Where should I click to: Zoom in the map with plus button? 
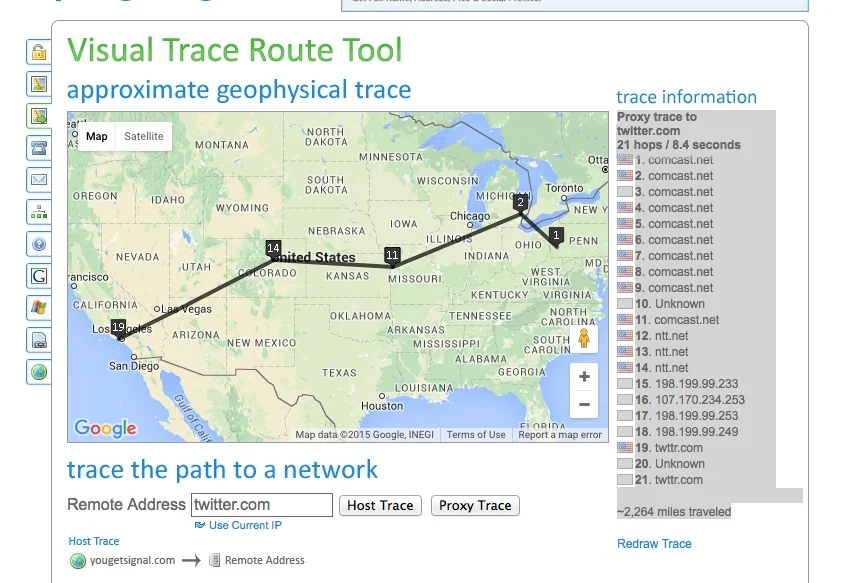(x=584, y=376)
